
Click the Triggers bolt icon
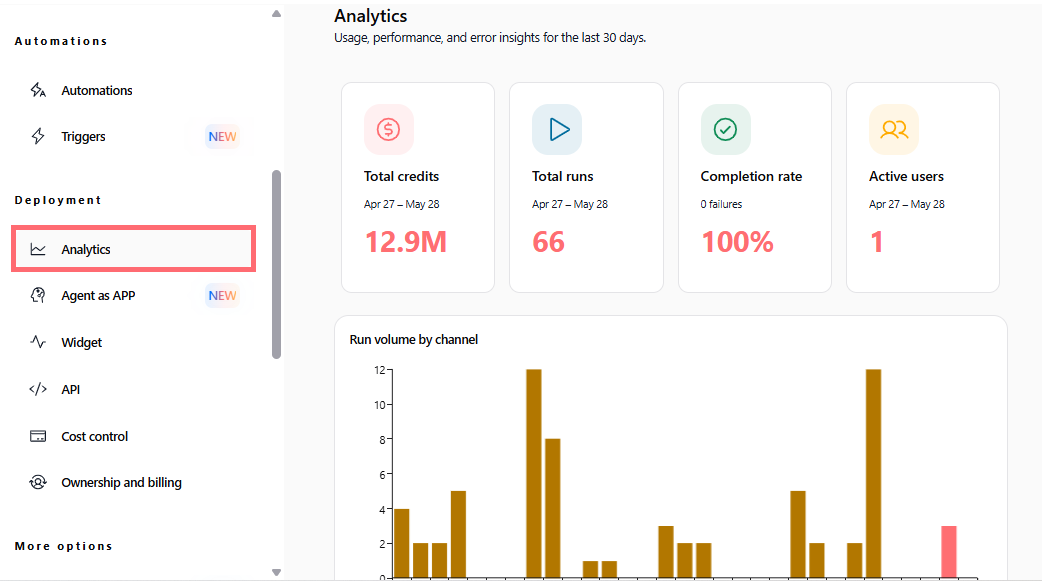point(38,136)
